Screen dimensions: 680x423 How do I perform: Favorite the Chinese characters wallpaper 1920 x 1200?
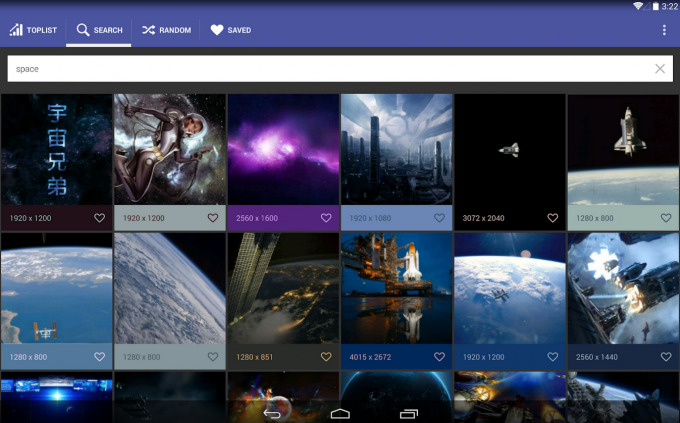click(99, 218)
